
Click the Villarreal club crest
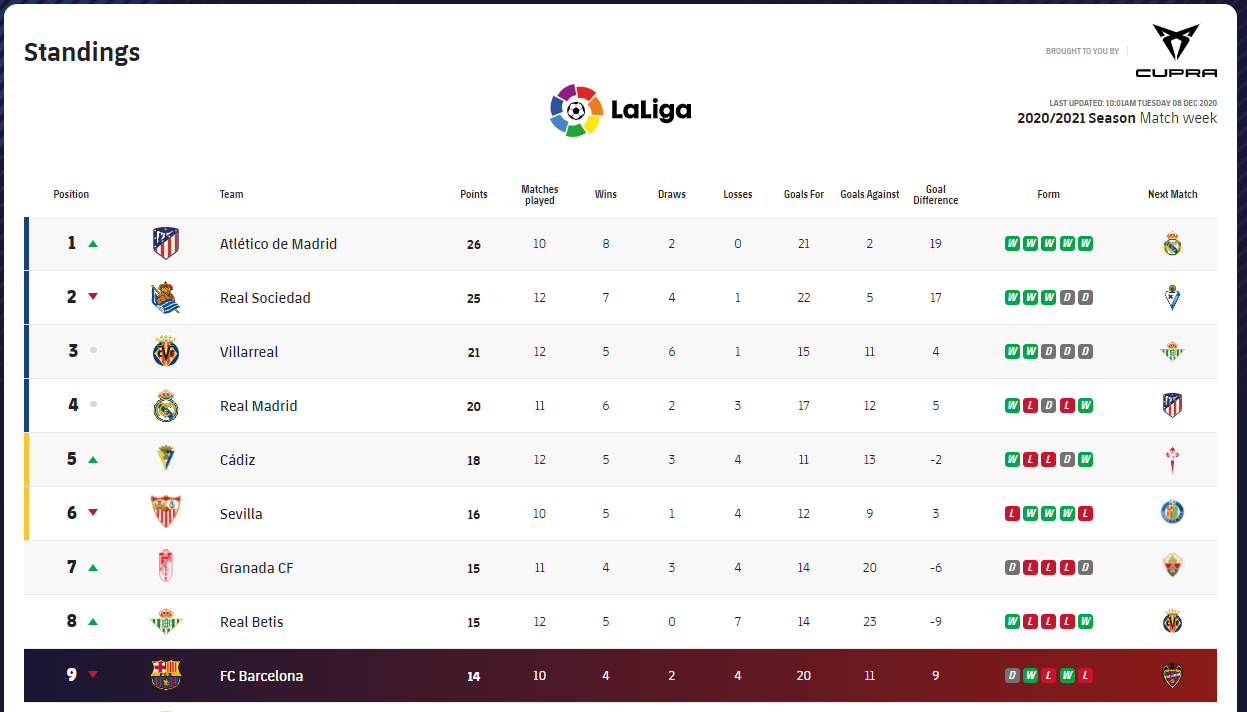click(x=166, y=352)
